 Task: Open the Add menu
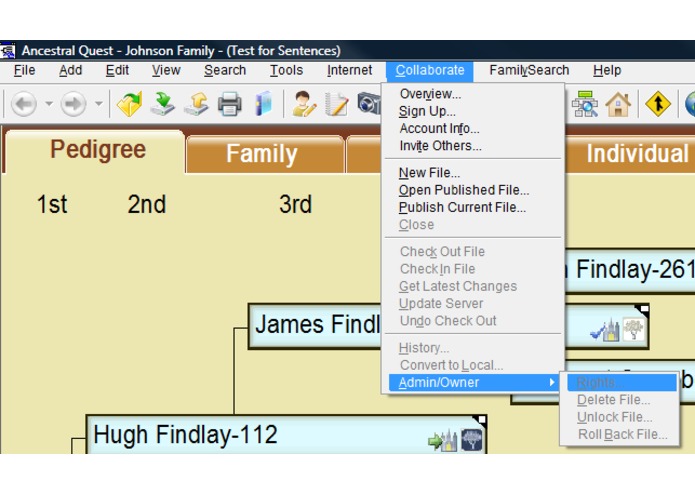point(70,70)
